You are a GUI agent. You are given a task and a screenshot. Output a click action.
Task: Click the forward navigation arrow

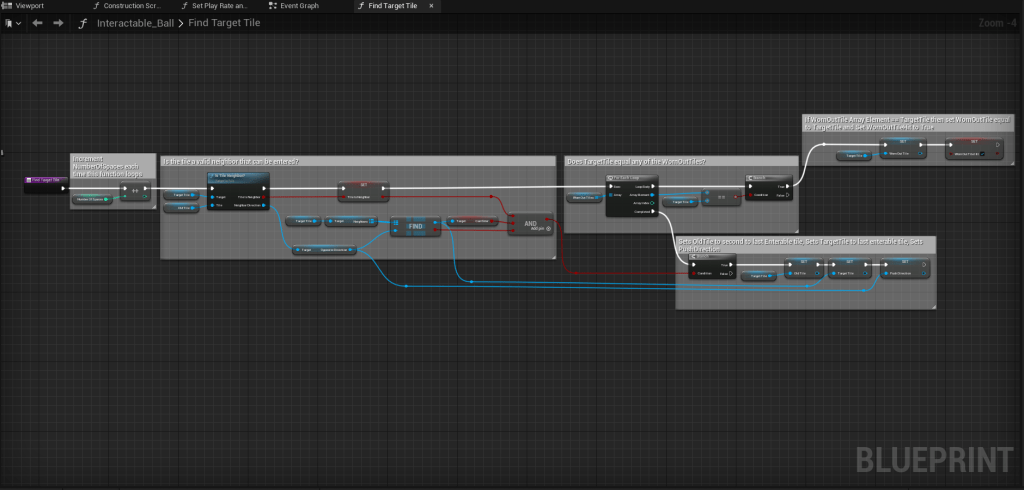[x=59, y=23]
